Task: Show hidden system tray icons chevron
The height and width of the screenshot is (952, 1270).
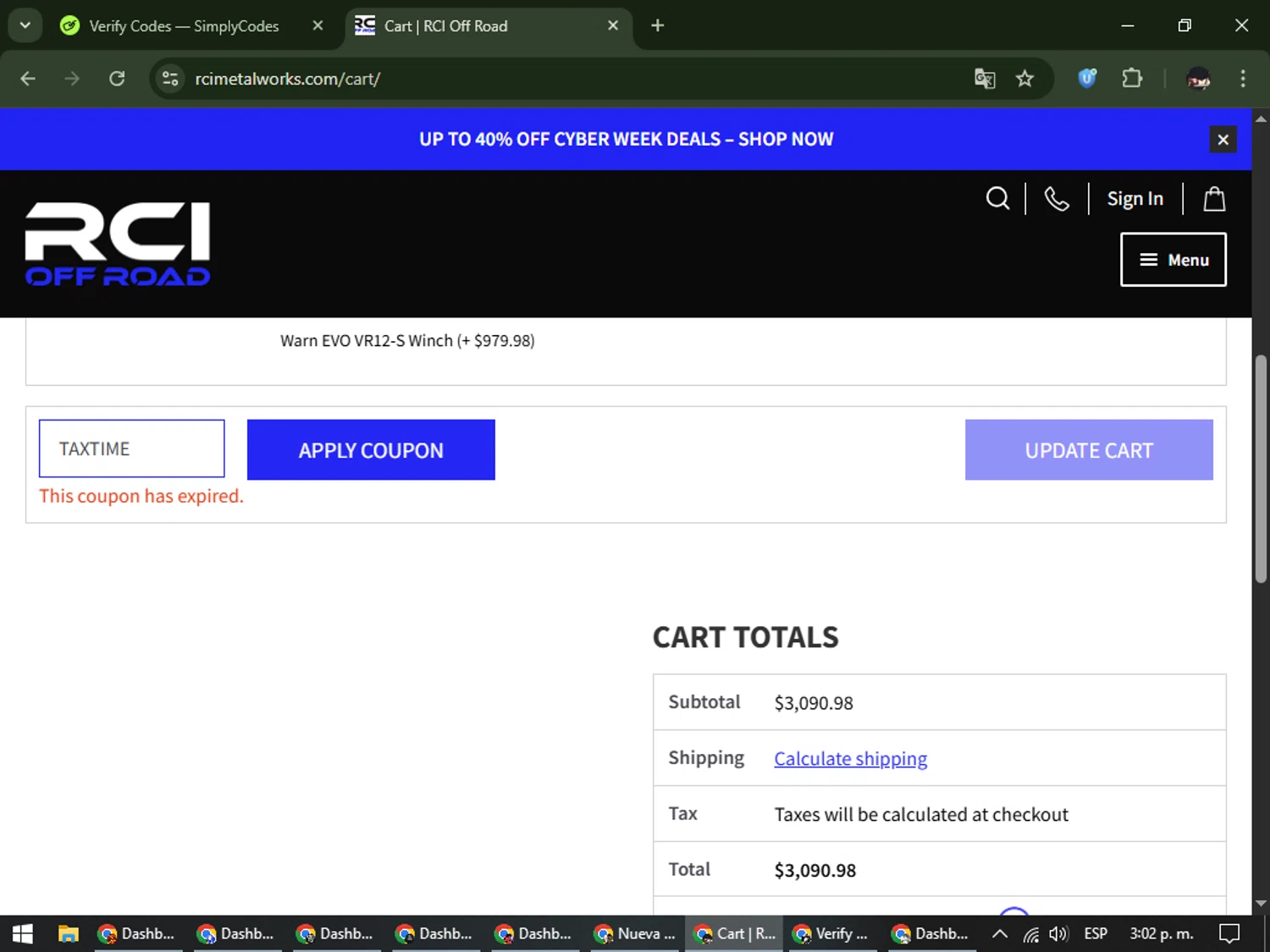Action: [1000, 933]
